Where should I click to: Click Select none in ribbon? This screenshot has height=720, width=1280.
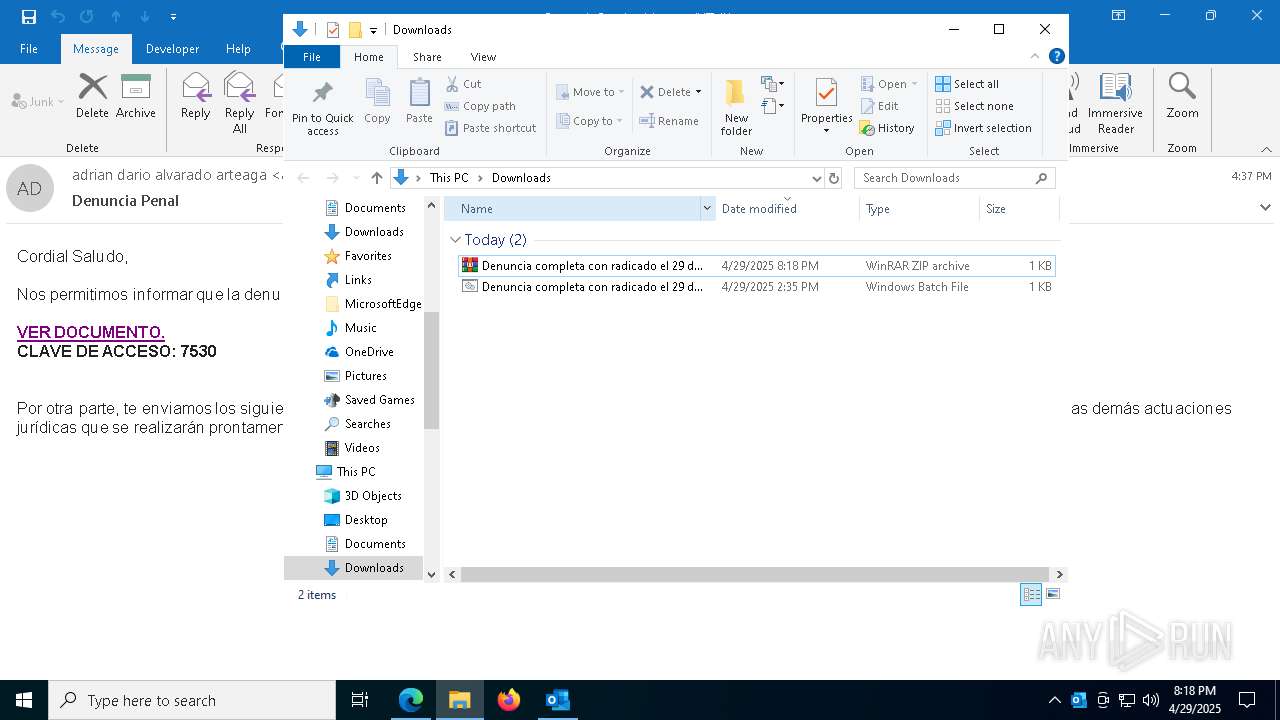coord(975,106)
